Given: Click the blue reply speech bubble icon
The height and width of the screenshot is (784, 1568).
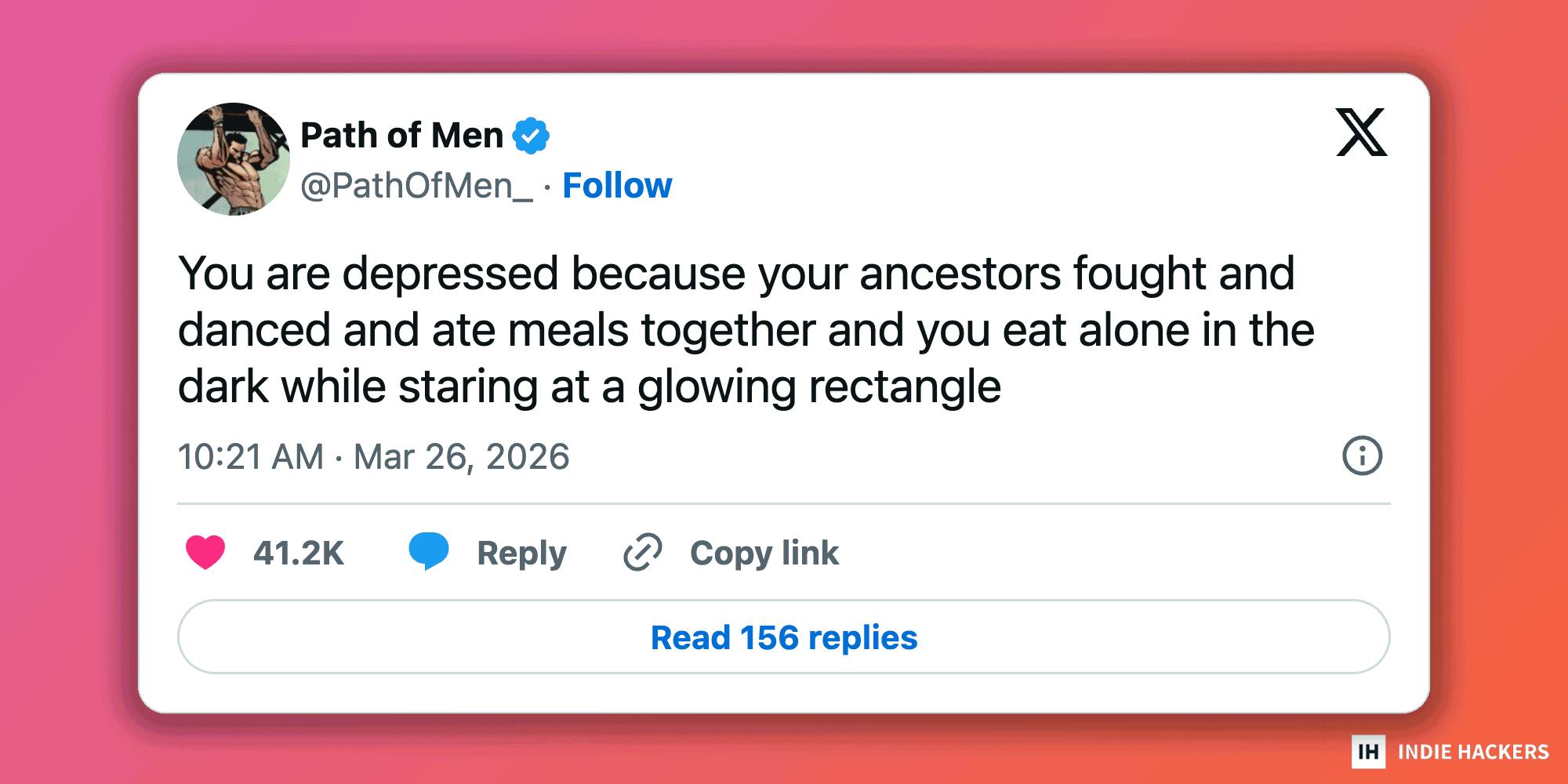Looking at the screenshot, I should click(428, 550).
